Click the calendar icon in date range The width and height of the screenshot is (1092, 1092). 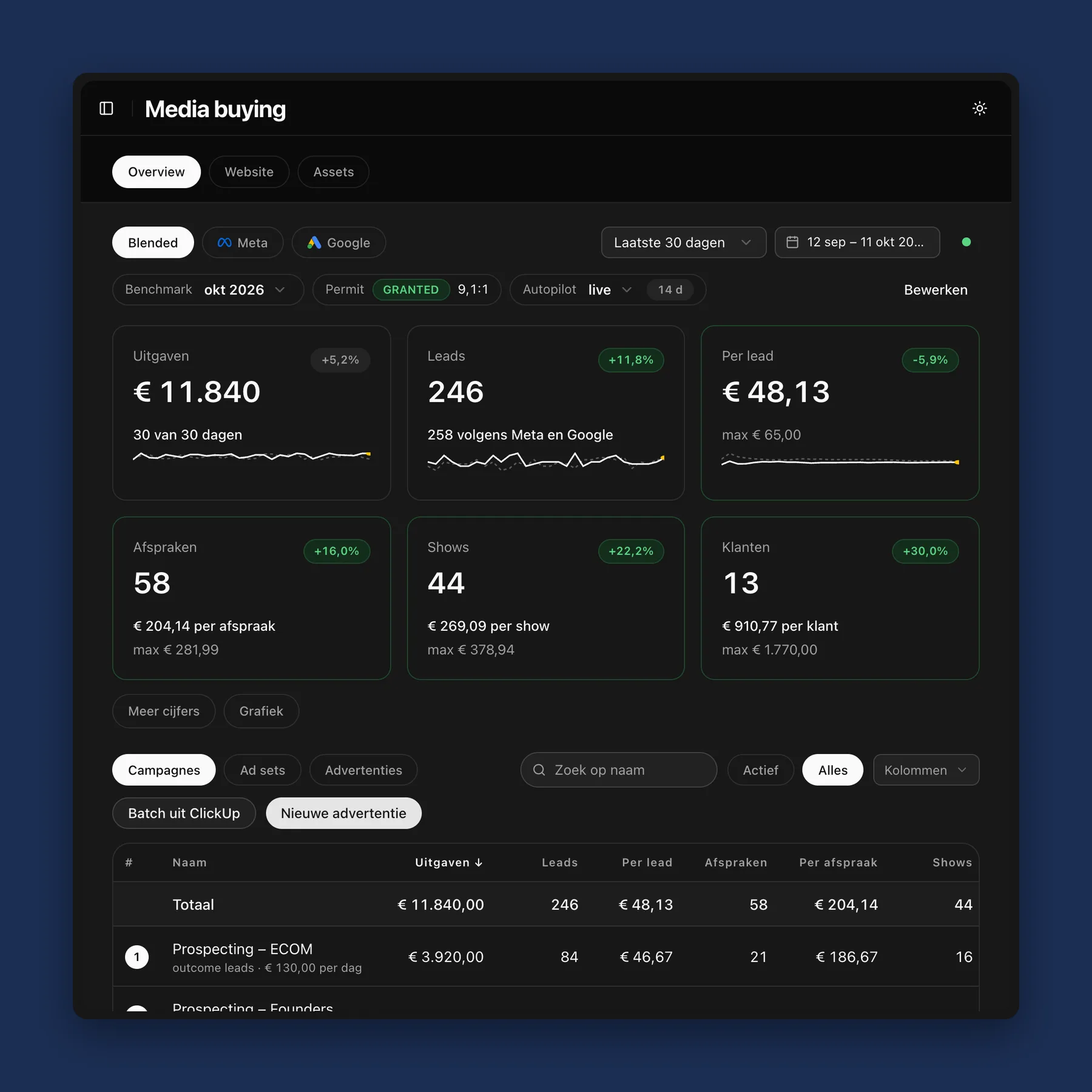(792, 242)
